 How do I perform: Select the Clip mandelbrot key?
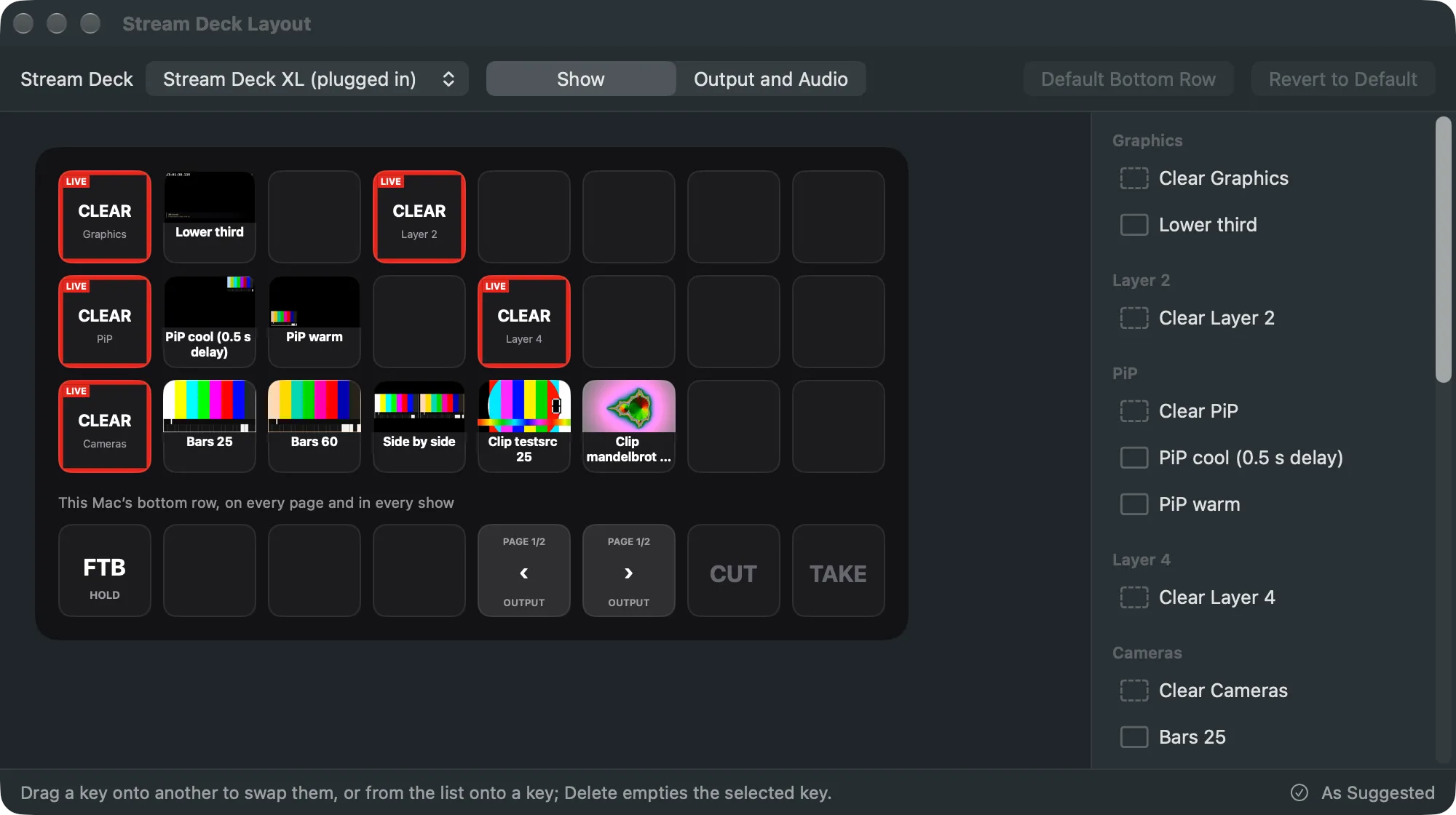(x=629, y=426)
